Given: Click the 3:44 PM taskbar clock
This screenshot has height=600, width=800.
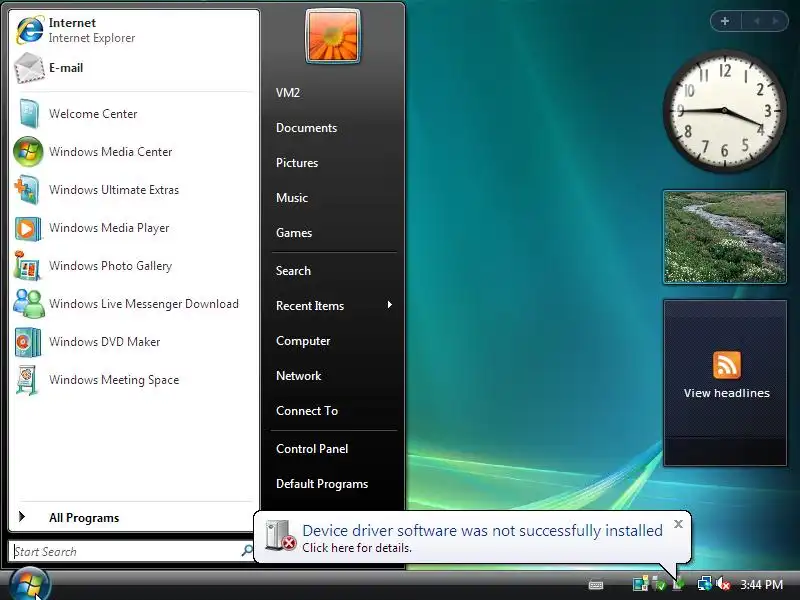Looking at the screenshot, I should [x=761, y=584].
